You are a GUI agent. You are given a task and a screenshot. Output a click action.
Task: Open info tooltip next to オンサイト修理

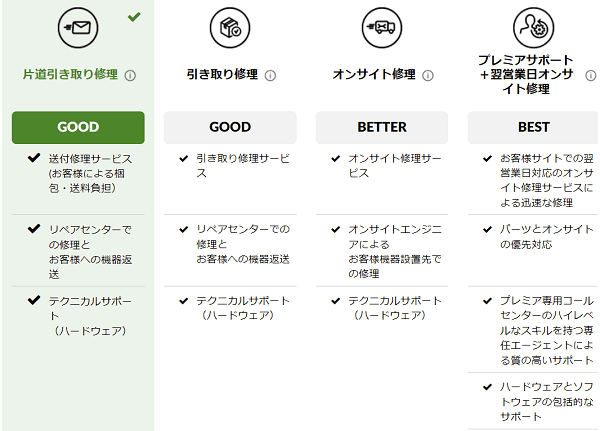point(428,75)
